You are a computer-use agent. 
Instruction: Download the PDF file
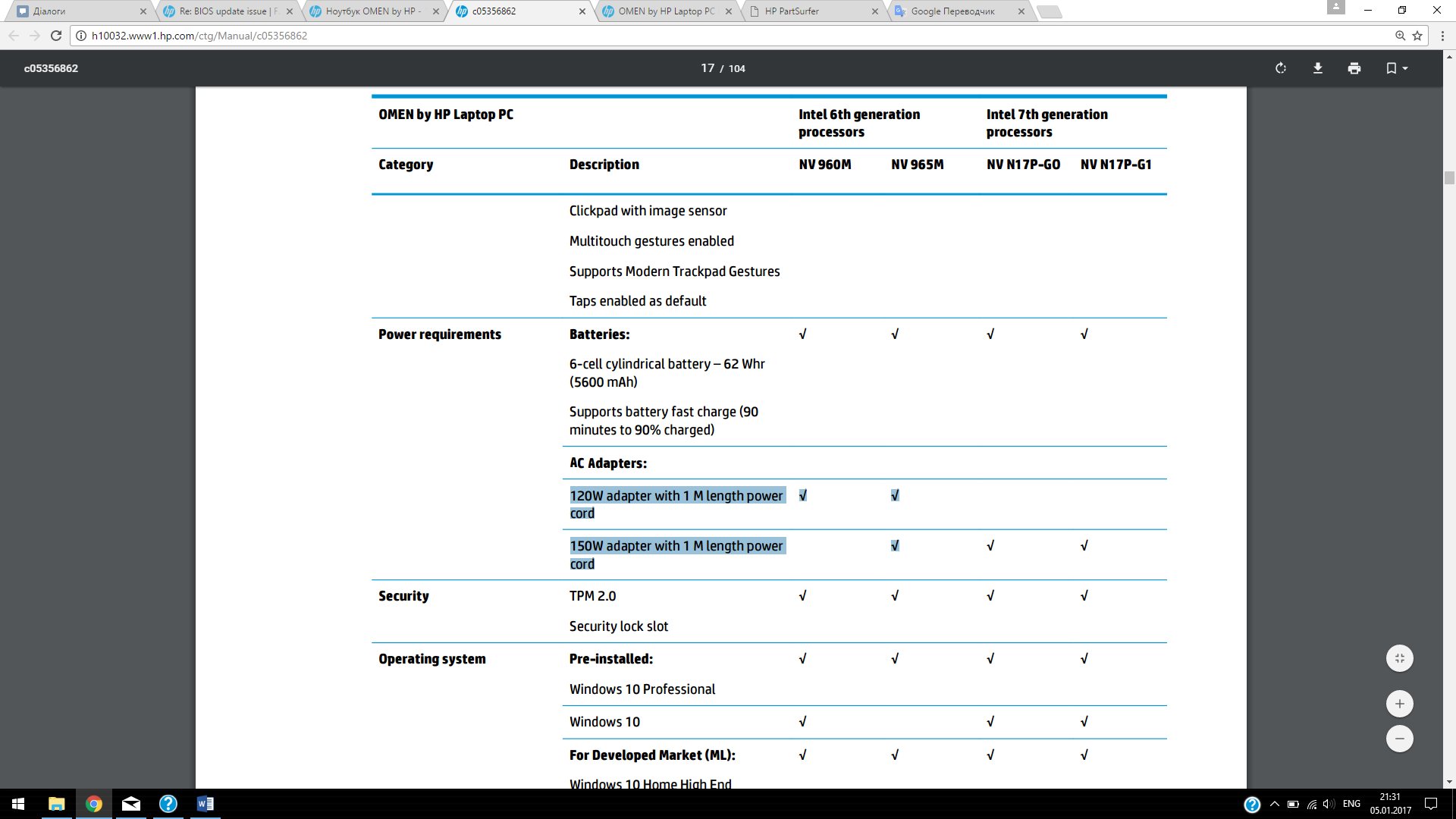tap(1318, 68)
